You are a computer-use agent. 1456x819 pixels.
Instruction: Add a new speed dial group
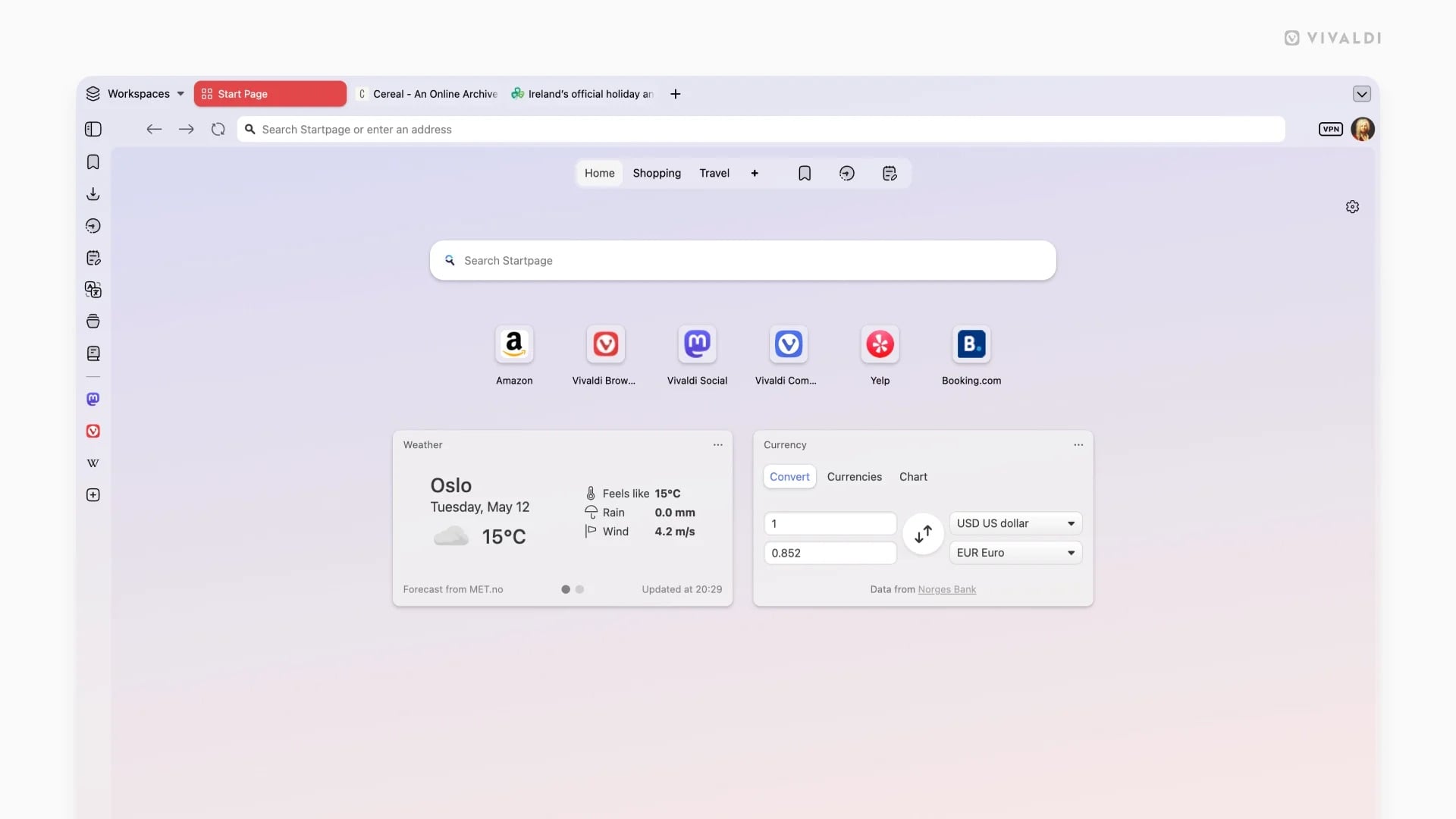755,174
